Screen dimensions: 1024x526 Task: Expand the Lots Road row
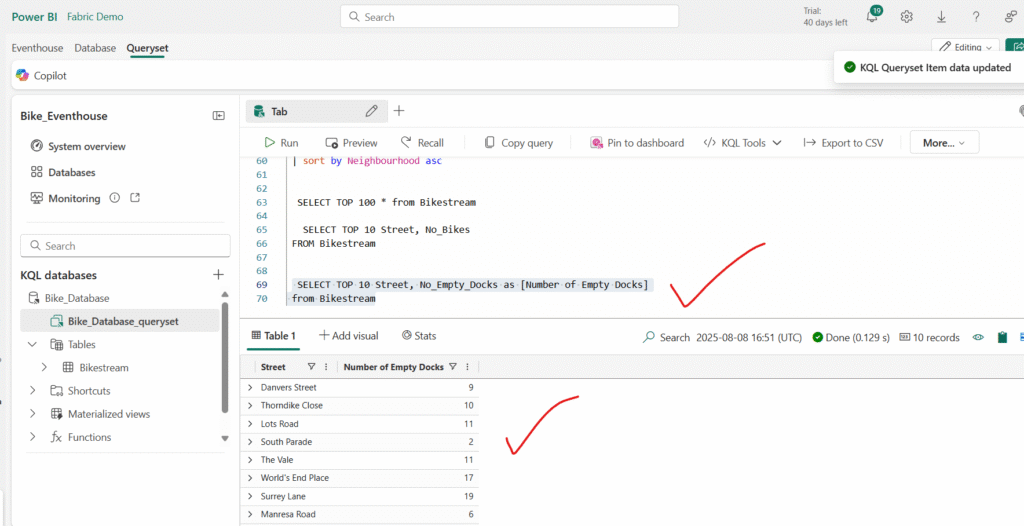coord(250,423)
